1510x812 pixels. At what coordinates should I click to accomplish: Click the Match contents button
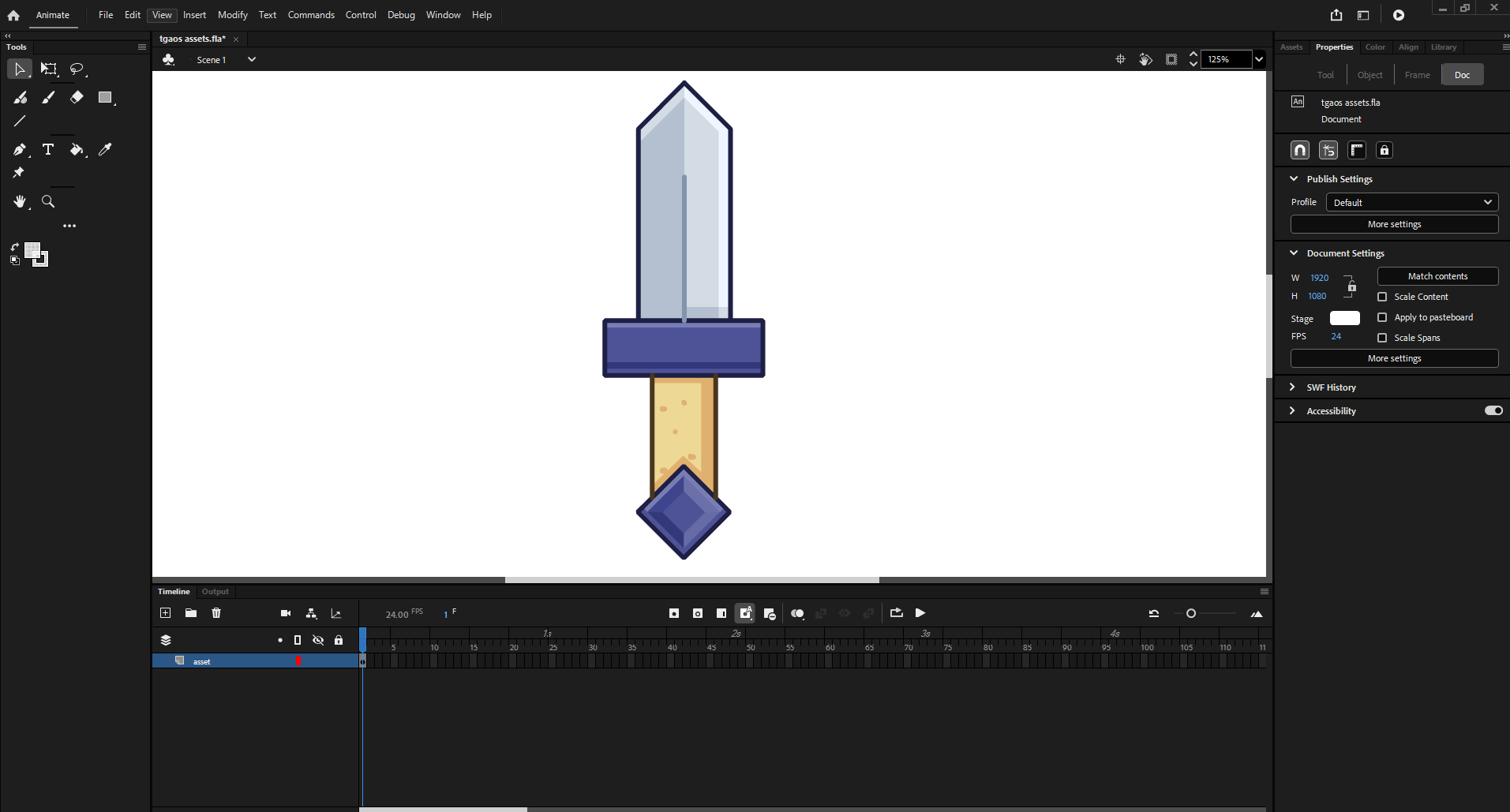coord(1437,276)
